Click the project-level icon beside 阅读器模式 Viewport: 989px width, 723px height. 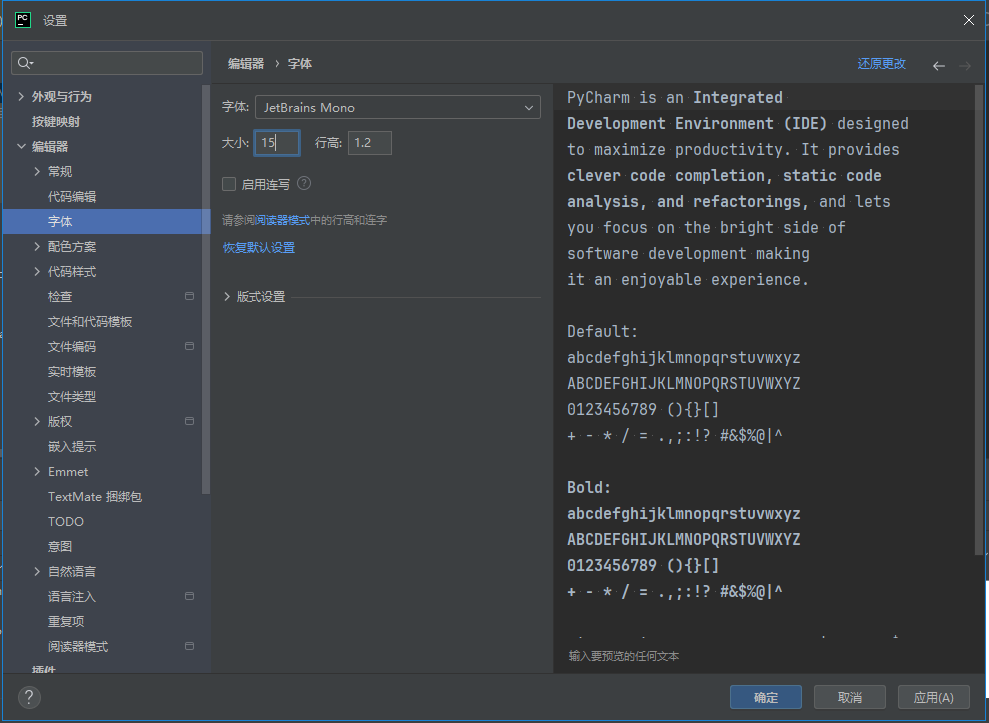point(189,646)
